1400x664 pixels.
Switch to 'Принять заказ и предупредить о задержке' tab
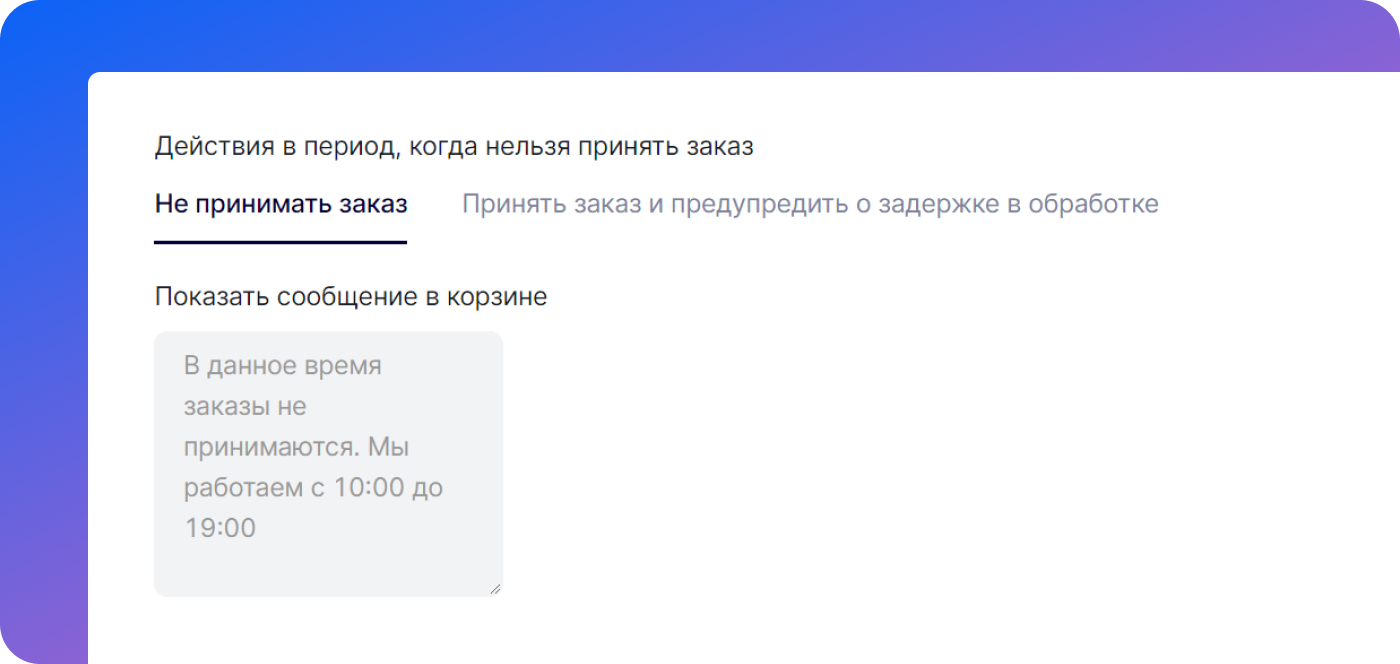coord(809,205)
